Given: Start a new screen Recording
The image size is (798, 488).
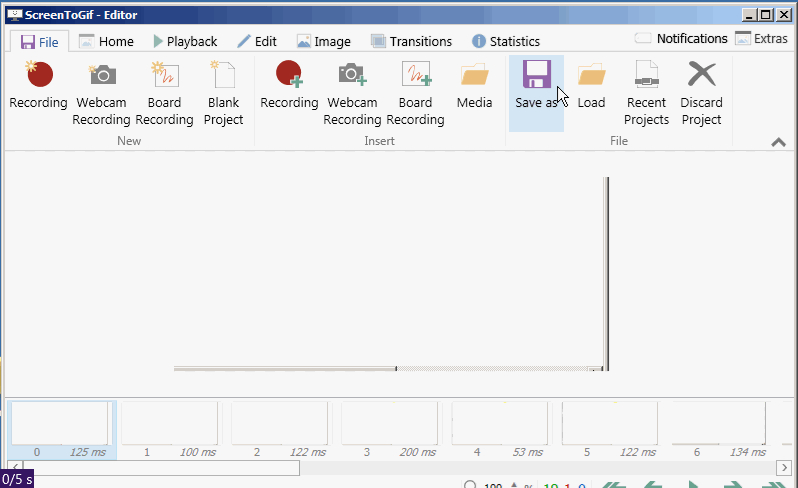Looking at the screenshot, I should (38, 93).
